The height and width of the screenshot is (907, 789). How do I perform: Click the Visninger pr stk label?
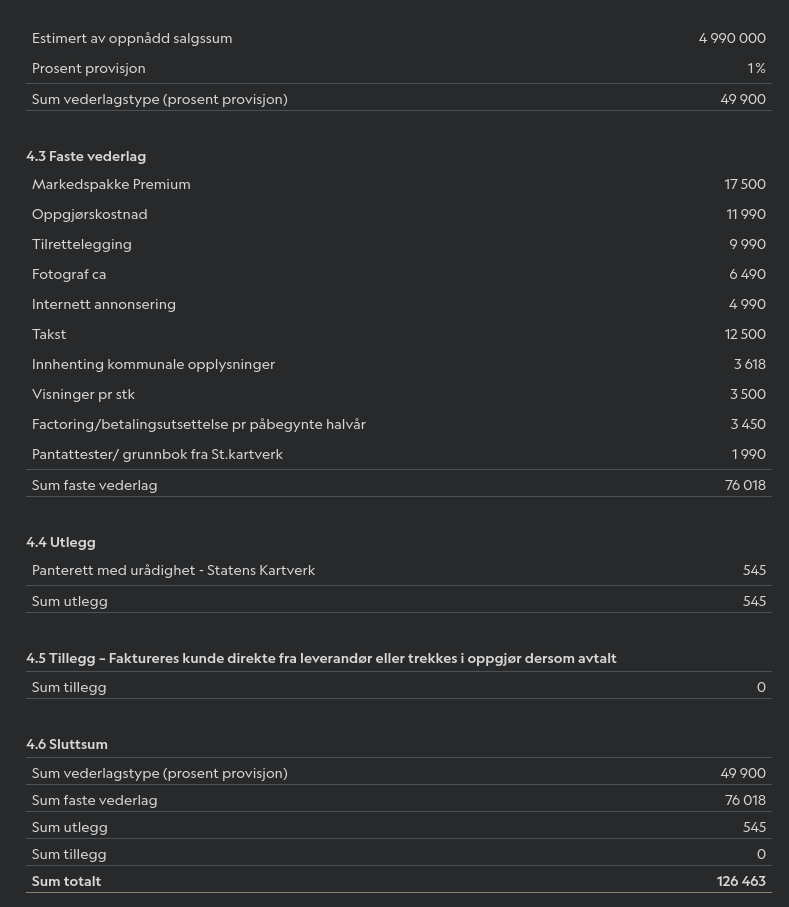[83, 394]
